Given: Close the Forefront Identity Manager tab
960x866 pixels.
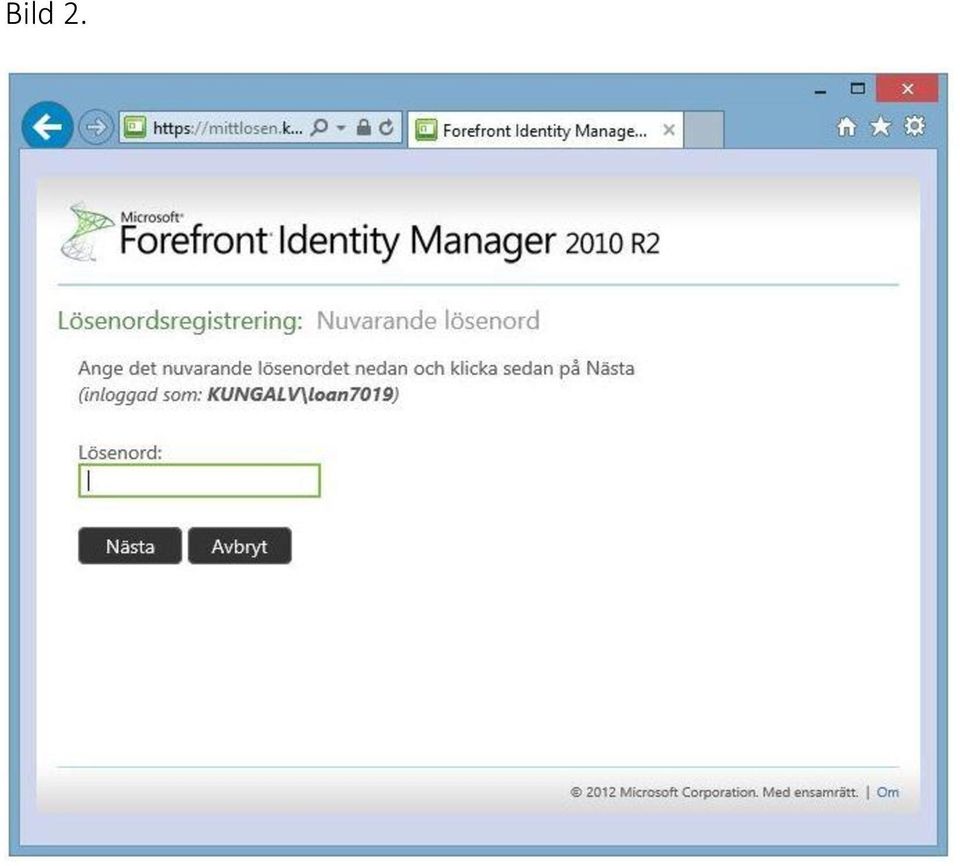Looking at the screenshot, I should pos(669,130).
